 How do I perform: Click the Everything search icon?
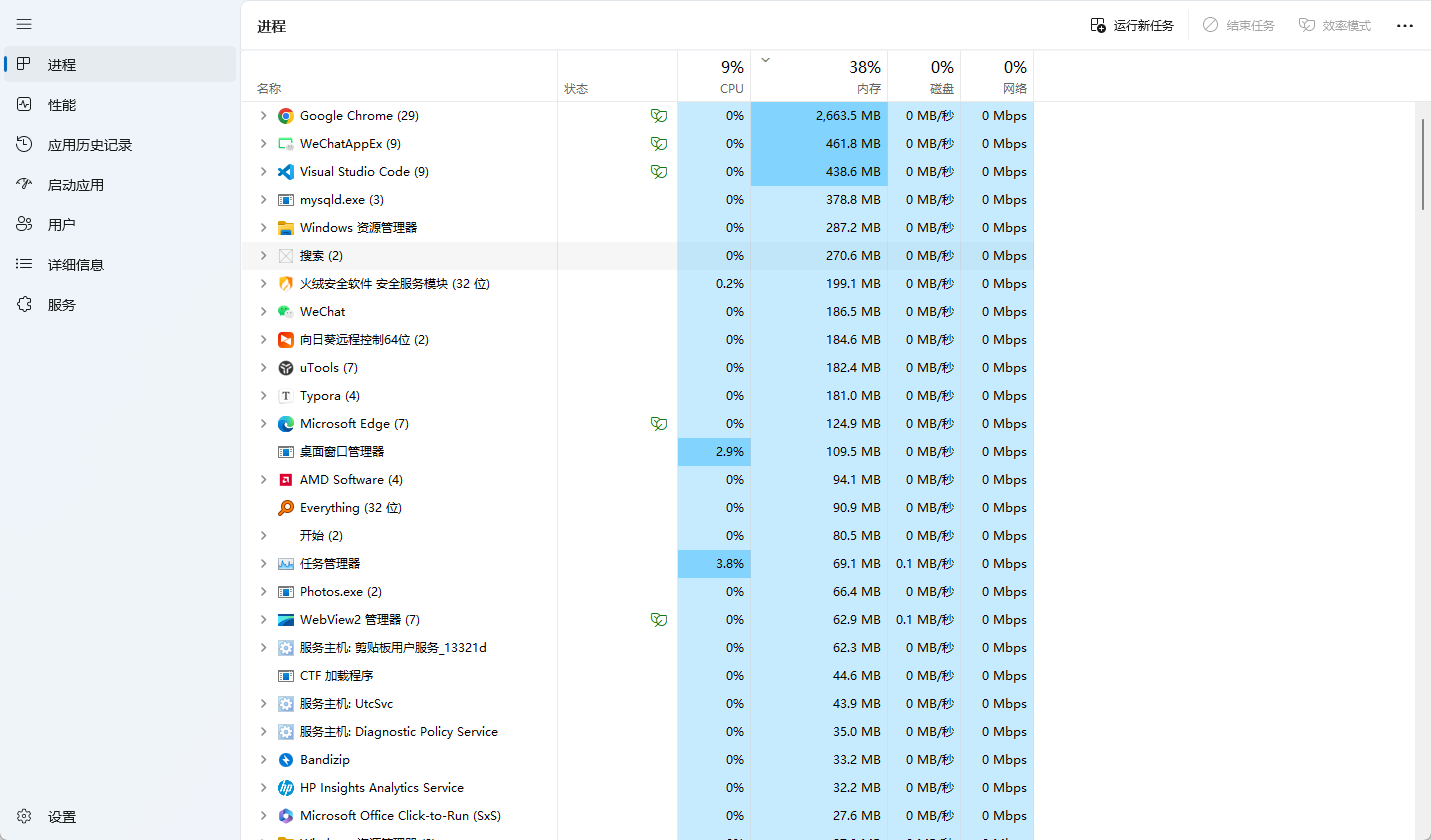click(x=286, y=508)
